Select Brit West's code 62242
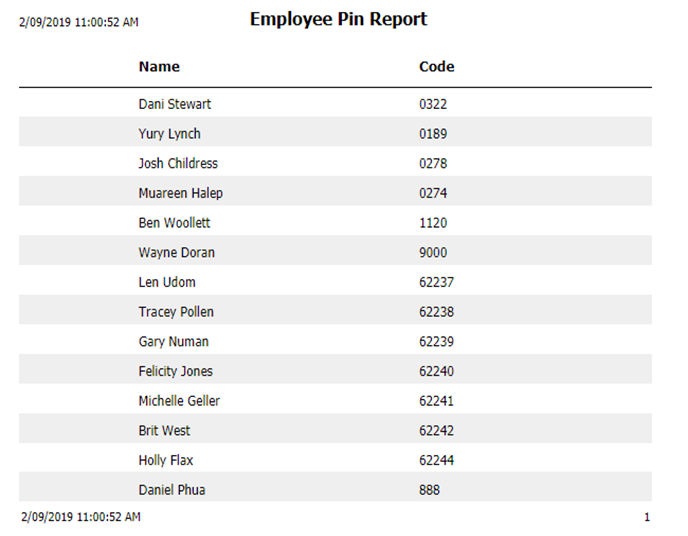 [436, 431]
